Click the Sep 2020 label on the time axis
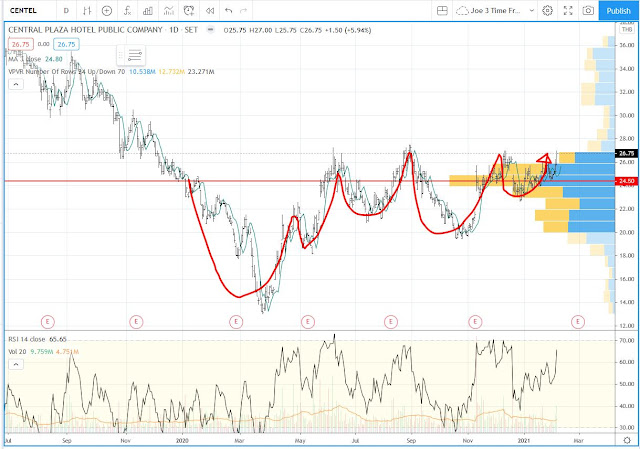Image resolution: width=640 pixels, height=449 pixels. 411,440
